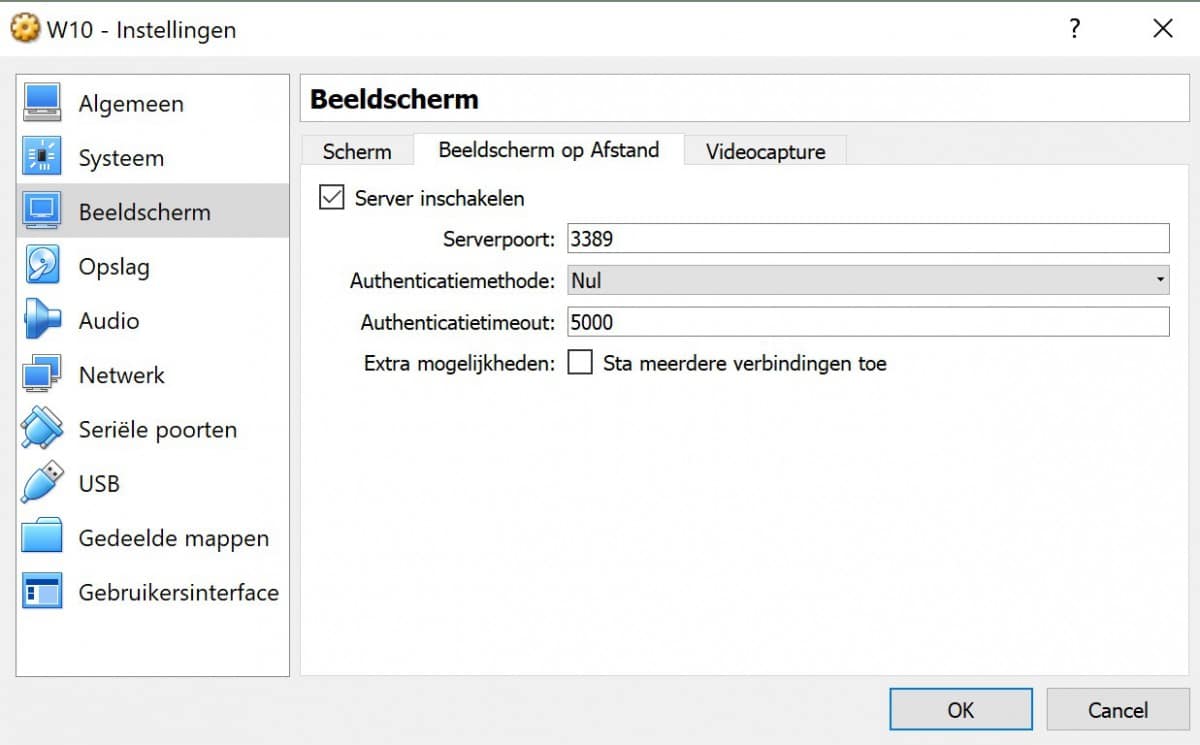Click the Seriële poorten connector icon

[42, 429]
